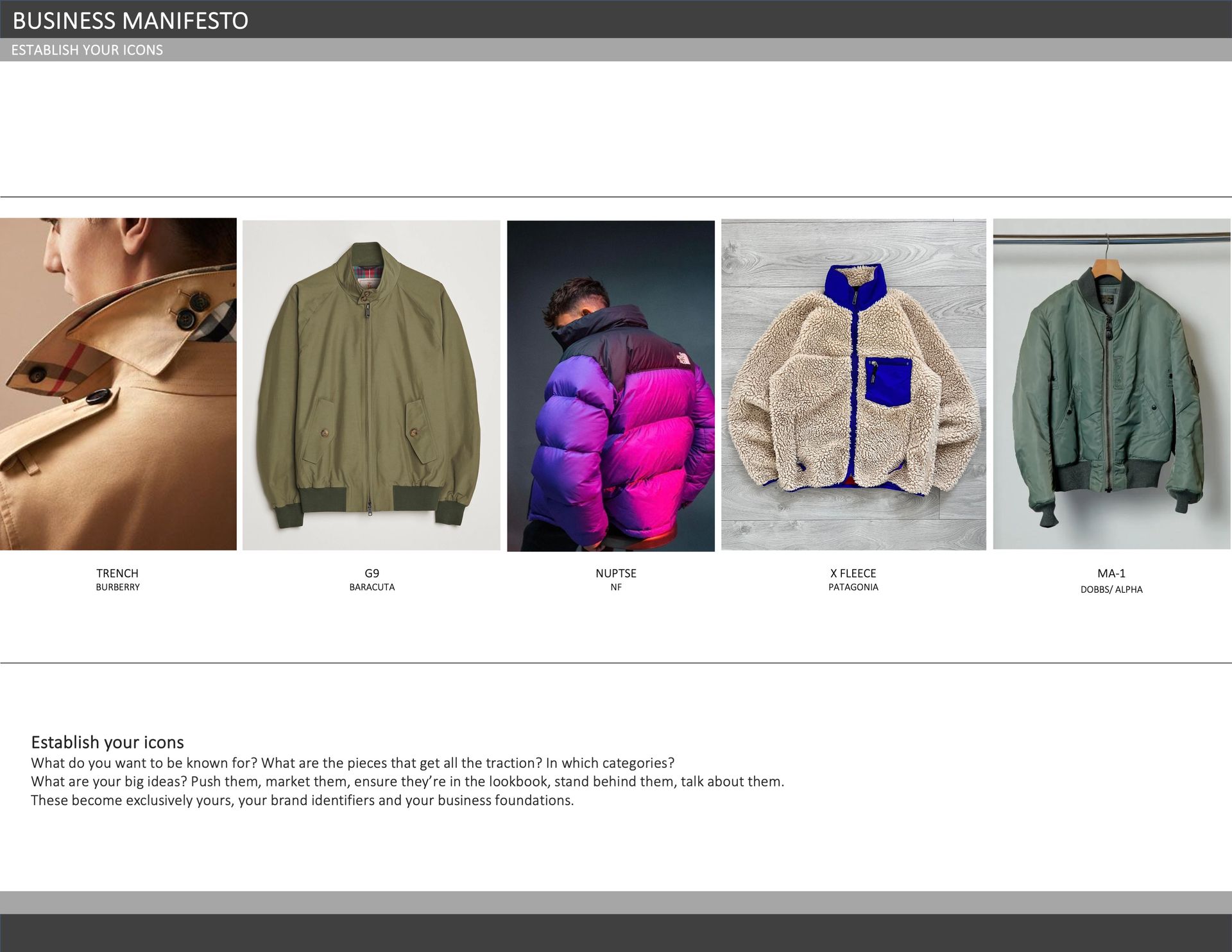Click the BURBERRY brand text
Viewport: 1232px width, 952px height.
click(117, 588)
